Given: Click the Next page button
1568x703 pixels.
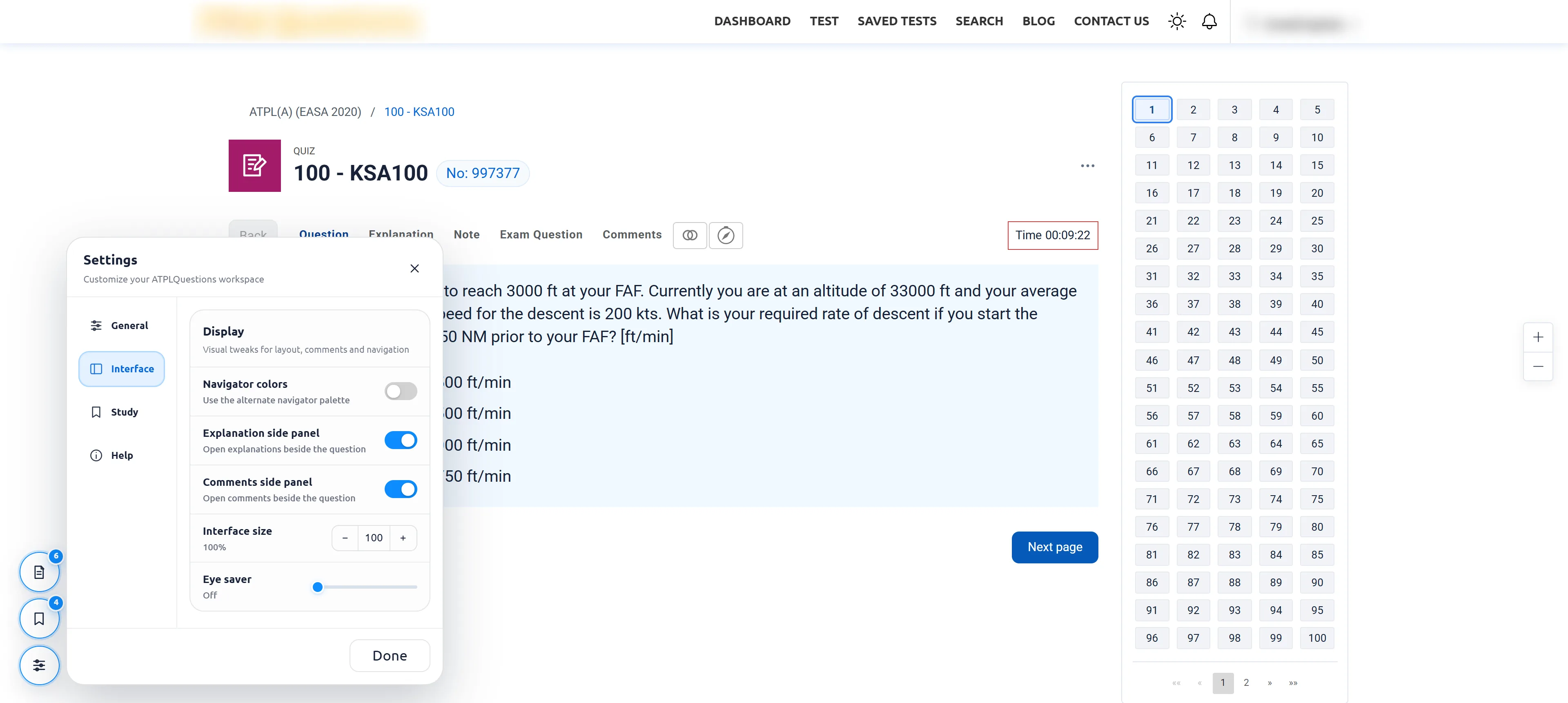Looking at the screenshot, I should (x=1054, y=547).
